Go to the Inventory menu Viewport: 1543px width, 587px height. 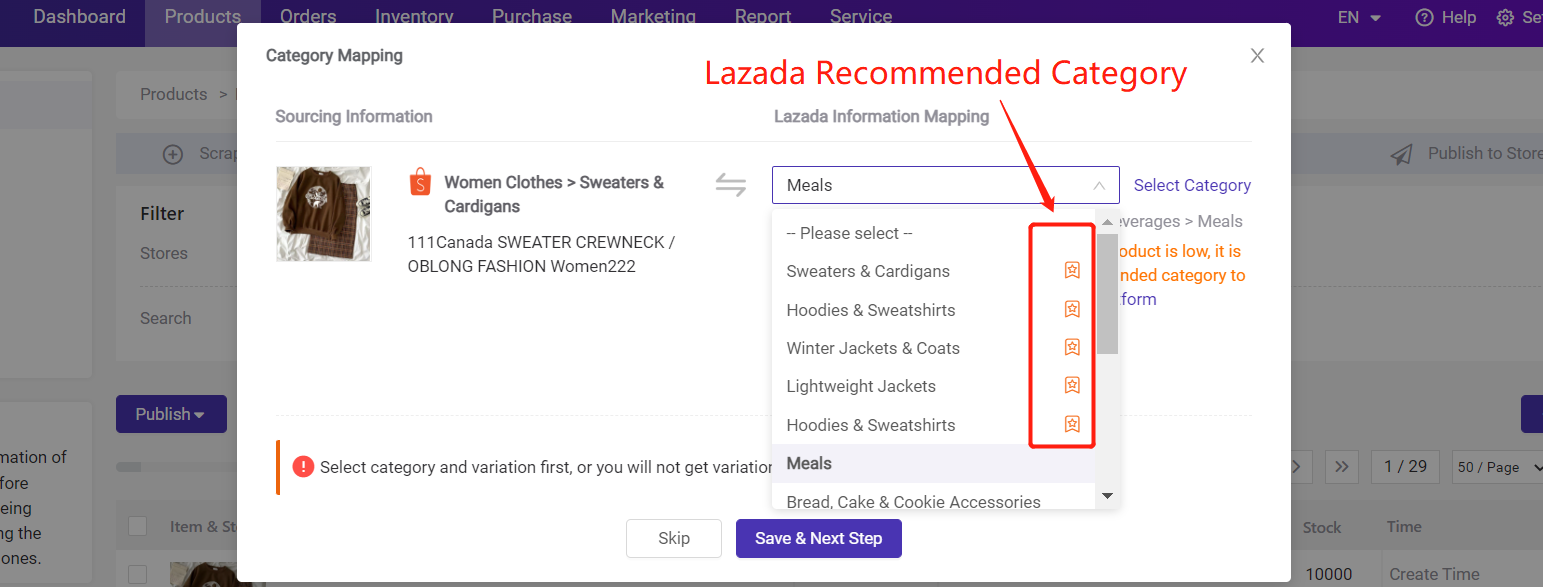pos(414,17)
